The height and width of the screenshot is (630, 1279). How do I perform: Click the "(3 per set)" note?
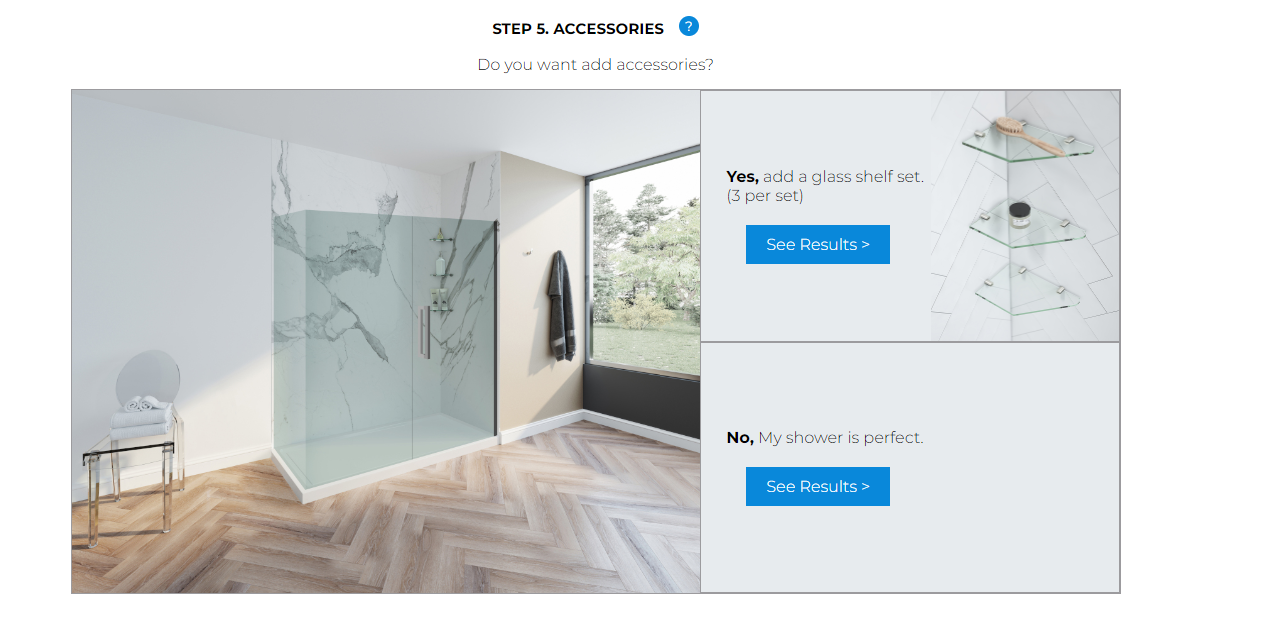point(765,196)
